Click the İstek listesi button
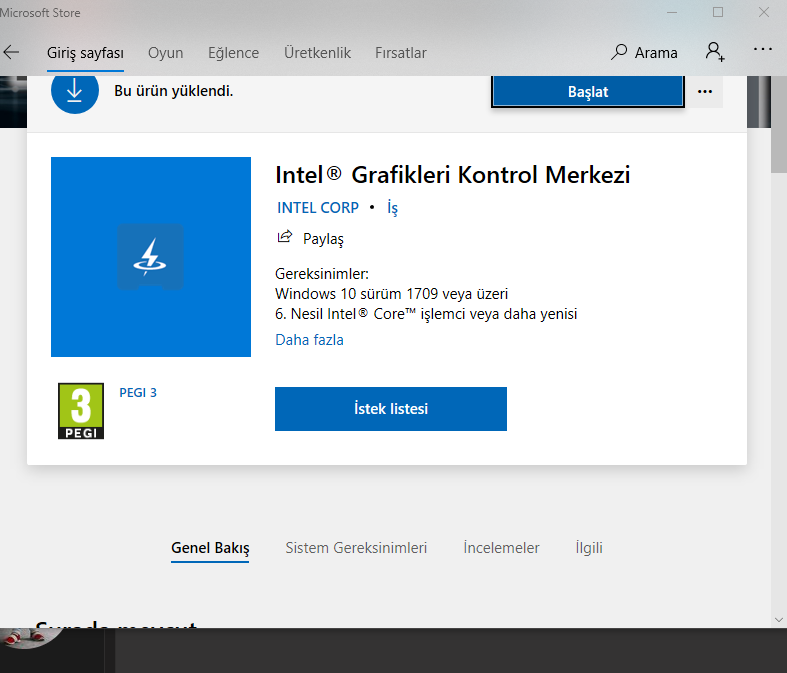 (390, 409)
